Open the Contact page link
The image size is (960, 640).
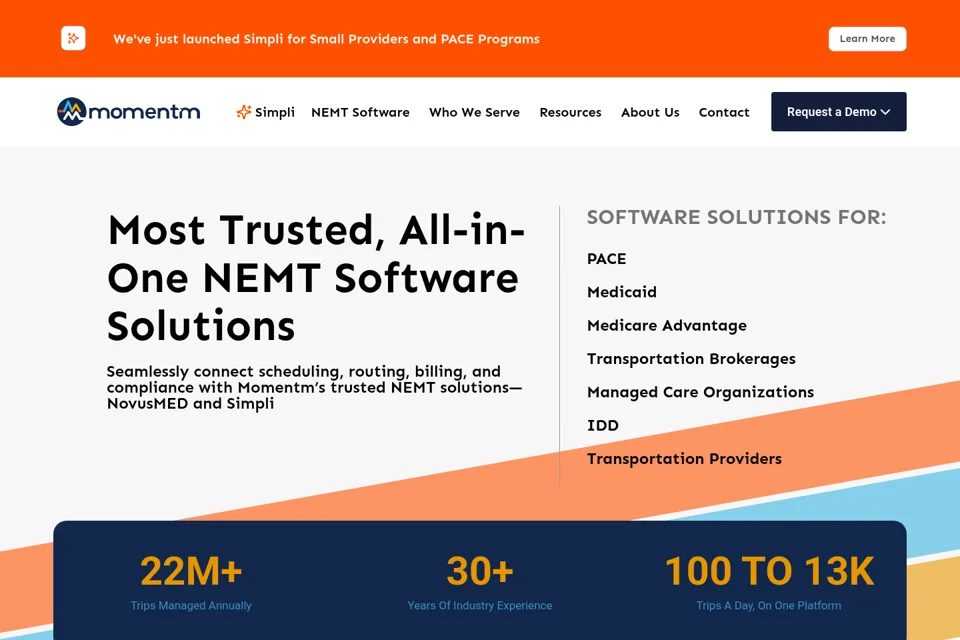pyautogui.click(x=724, y=112)
